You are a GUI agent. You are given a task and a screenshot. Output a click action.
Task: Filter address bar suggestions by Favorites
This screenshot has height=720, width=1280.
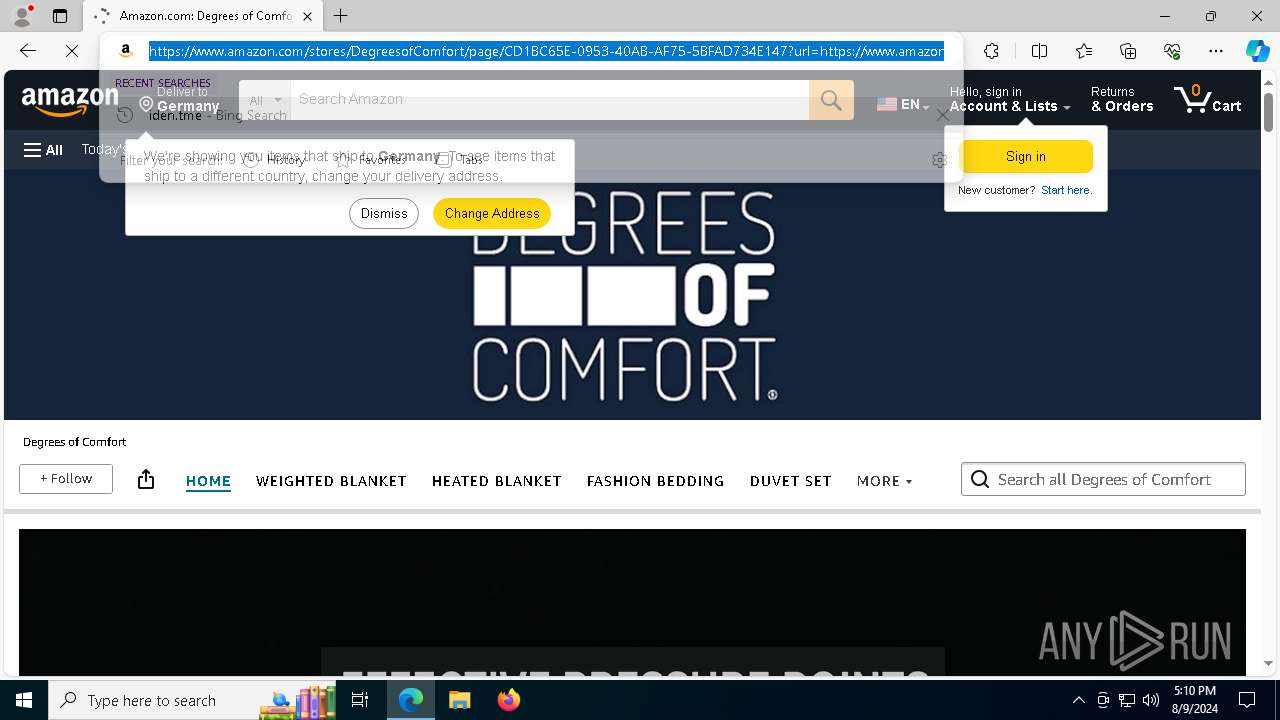pos(370,160)
